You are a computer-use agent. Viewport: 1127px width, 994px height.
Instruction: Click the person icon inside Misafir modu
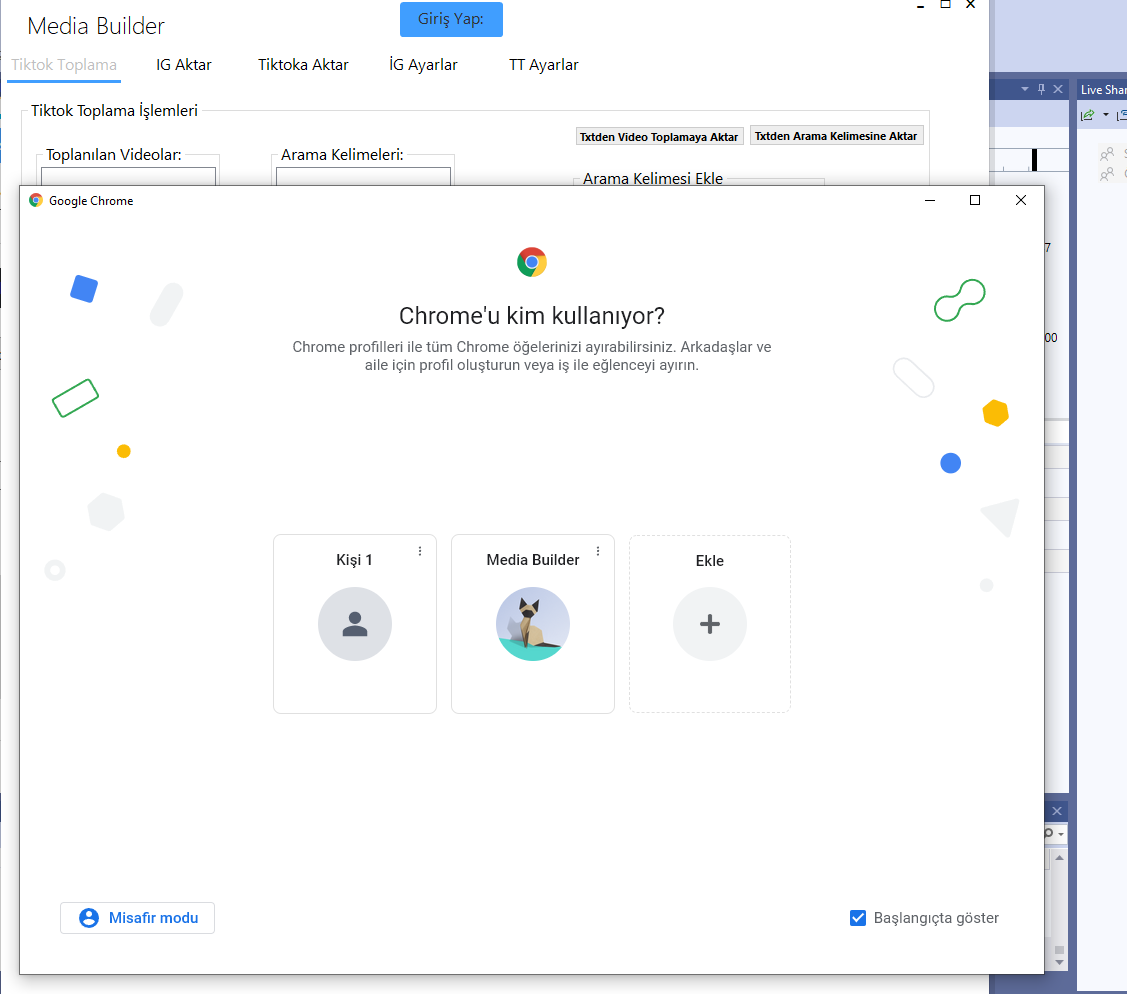click(89, 918)
